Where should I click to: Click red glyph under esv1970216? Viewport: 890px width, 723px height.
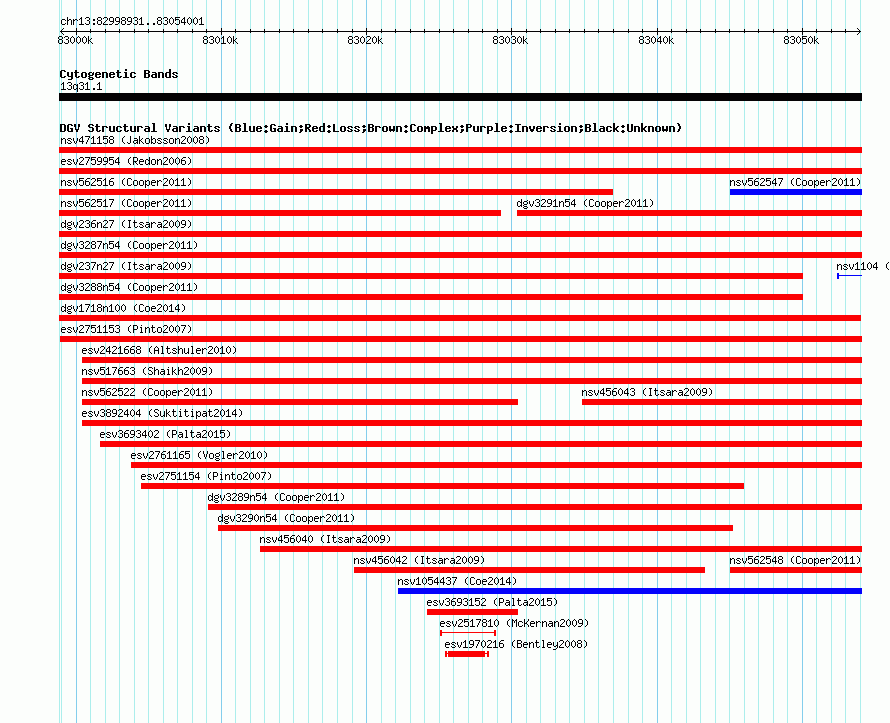[467, 654]
